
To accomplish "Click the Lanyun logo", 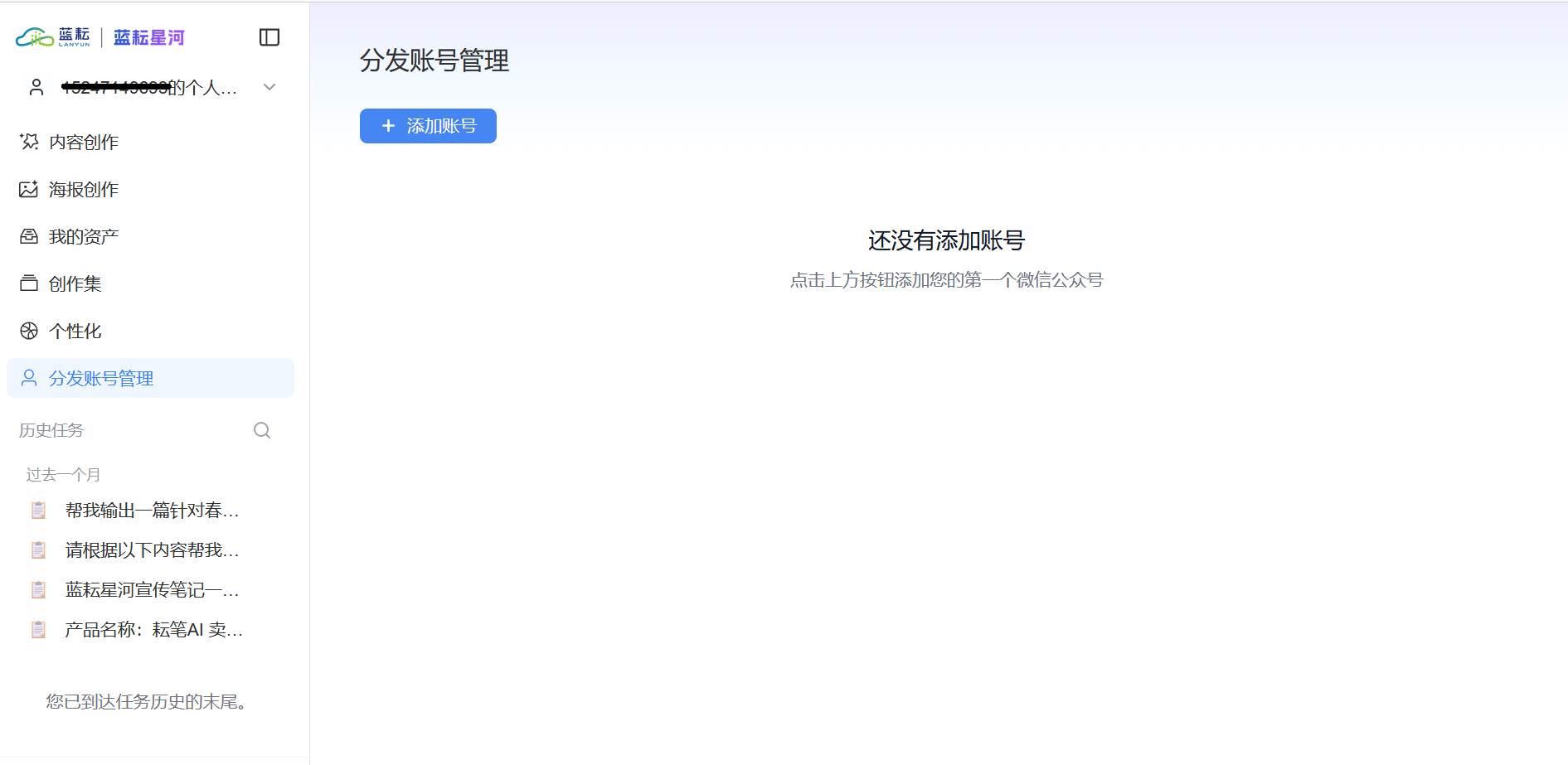I will 53,37.
